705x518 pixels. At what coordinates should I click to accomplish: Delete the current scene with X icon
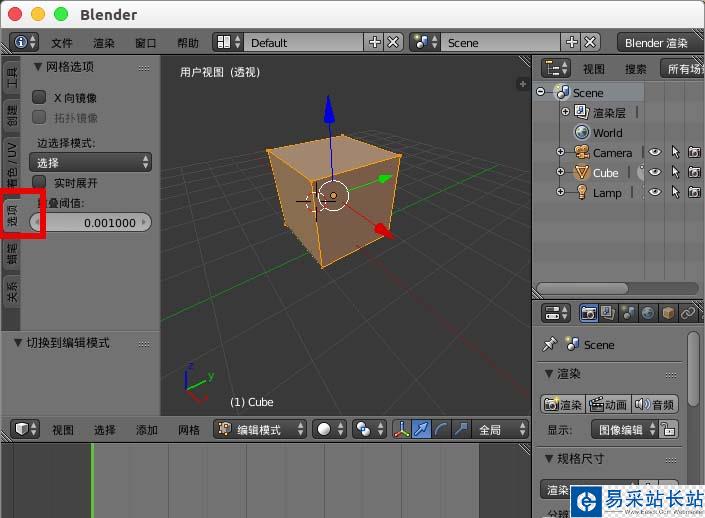point(590,42)
